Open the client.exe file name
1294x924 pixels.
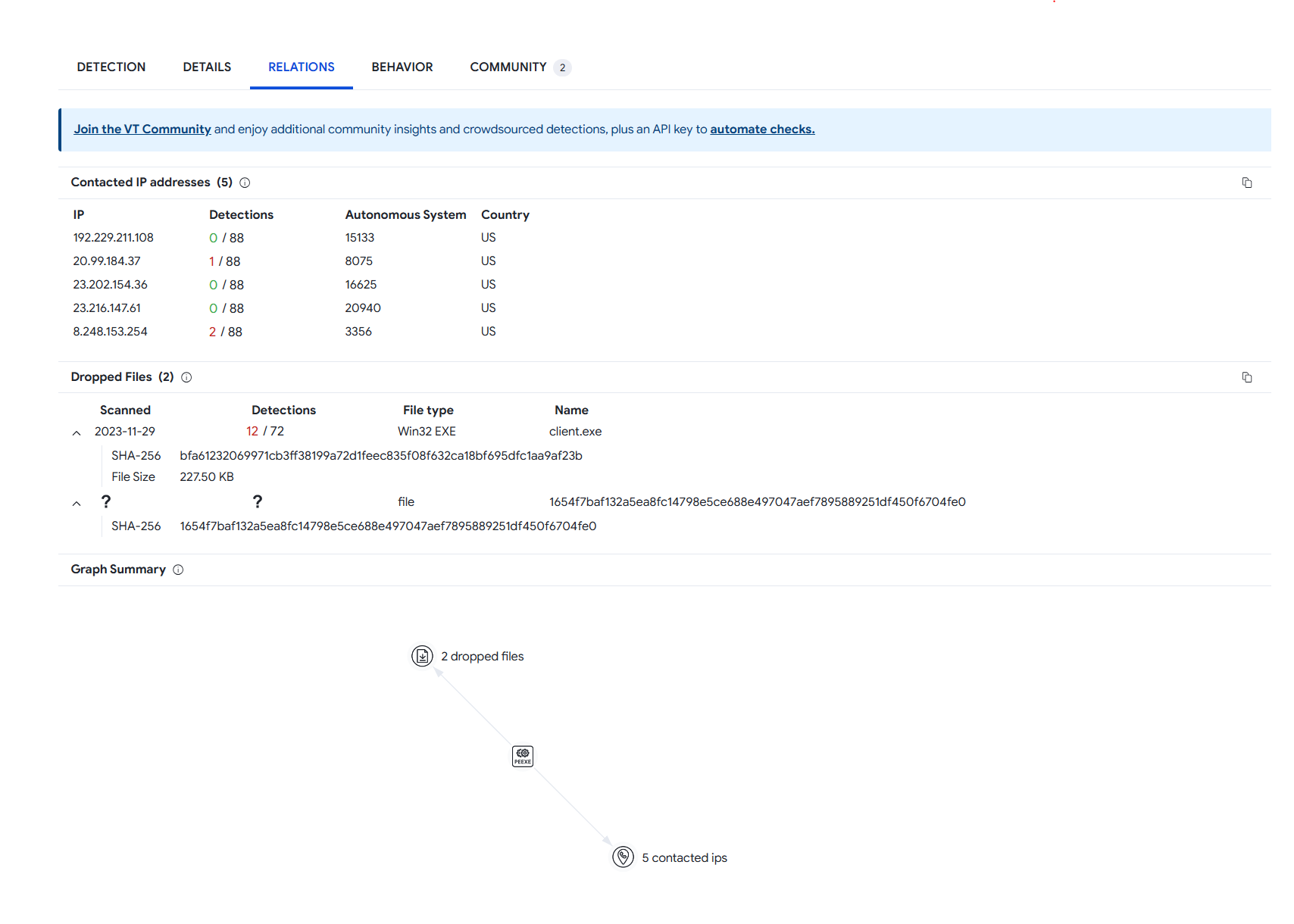point(575,432)
